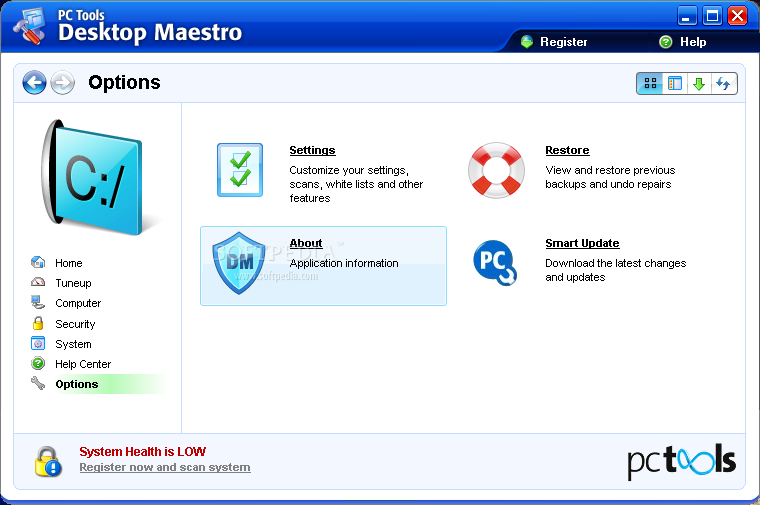Screen dimensions: 760x505
Task: Open Help Center in sidebar
Action: tap(83, 364)
